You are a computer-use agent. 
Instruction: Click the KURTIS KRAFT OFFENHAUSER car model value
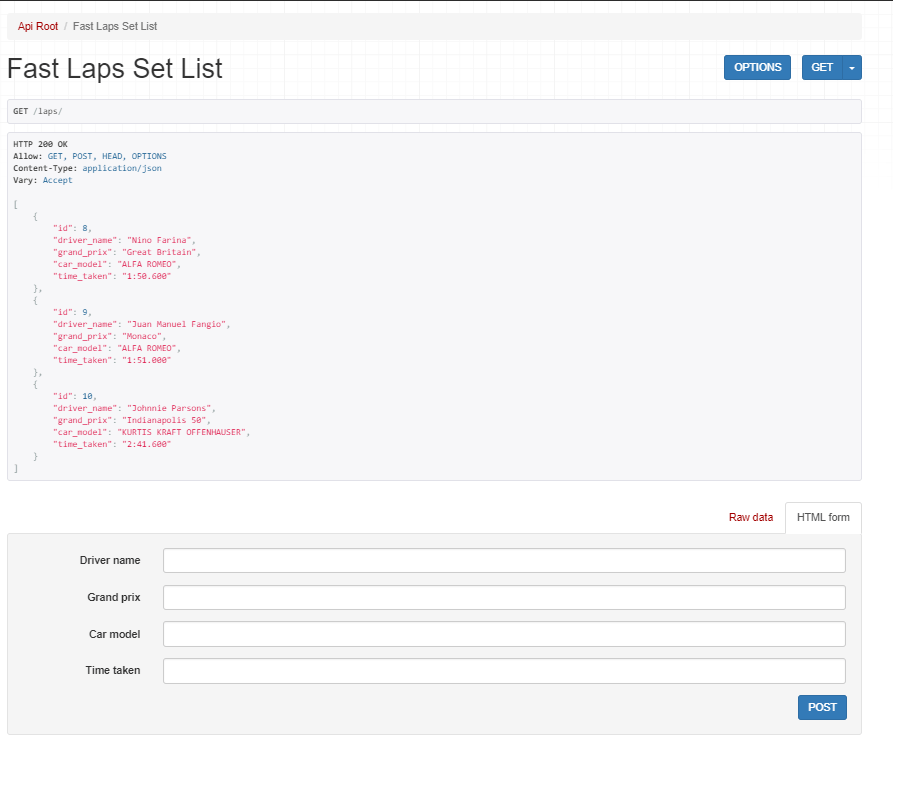183,432
